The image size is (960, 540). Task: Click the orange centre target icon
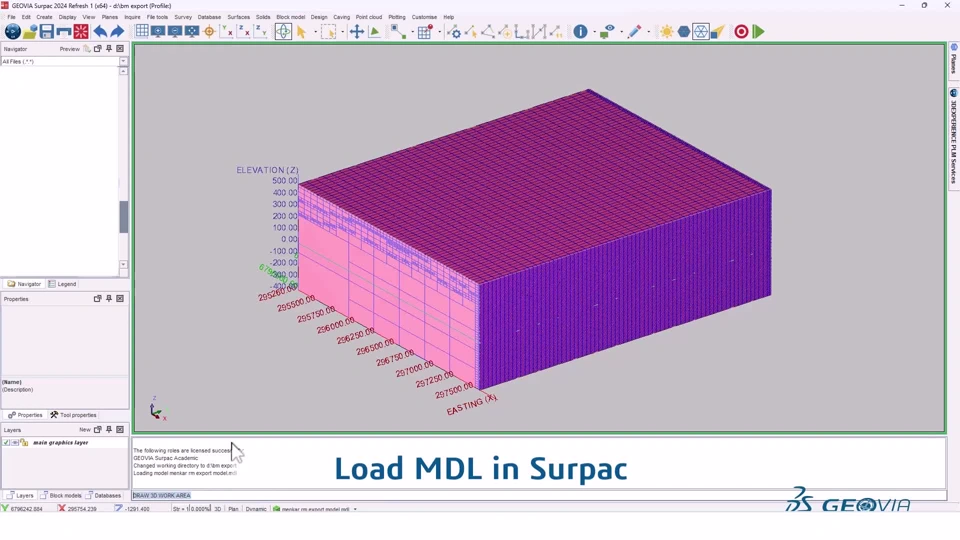tap(209, 32)
